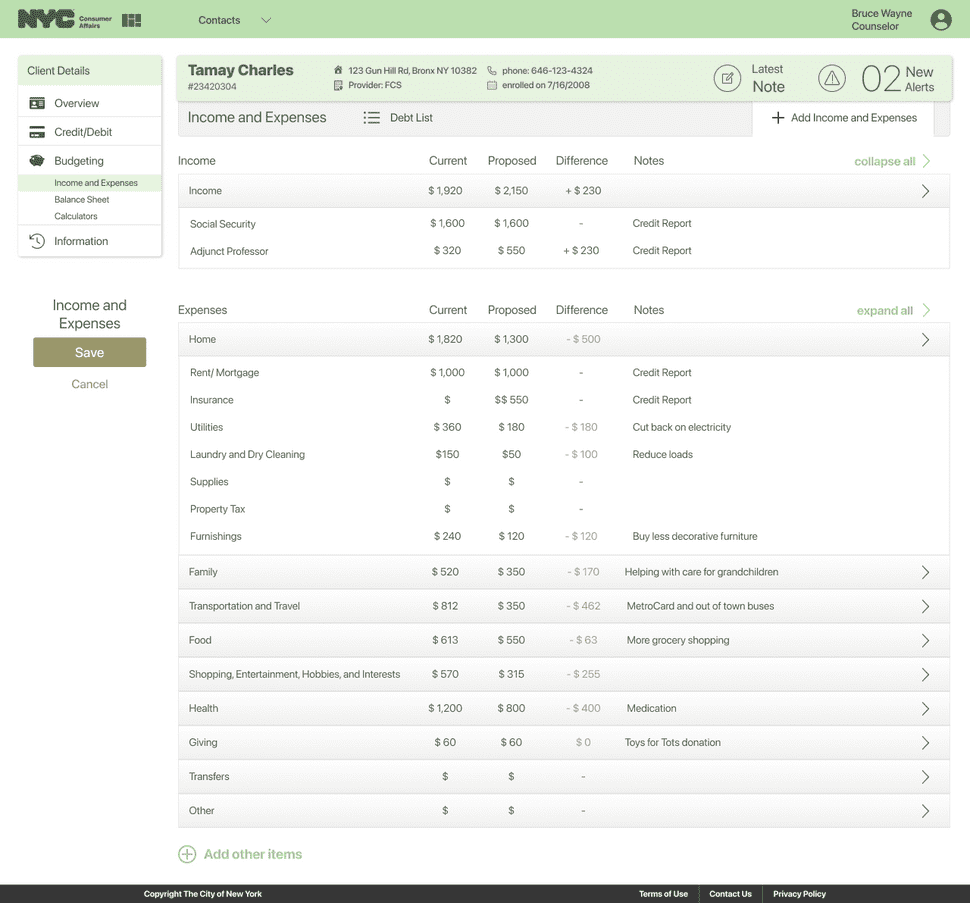This screenshot has width=970, height=903.
Task: Click the Information history clock icon
Action: point(37,241)
